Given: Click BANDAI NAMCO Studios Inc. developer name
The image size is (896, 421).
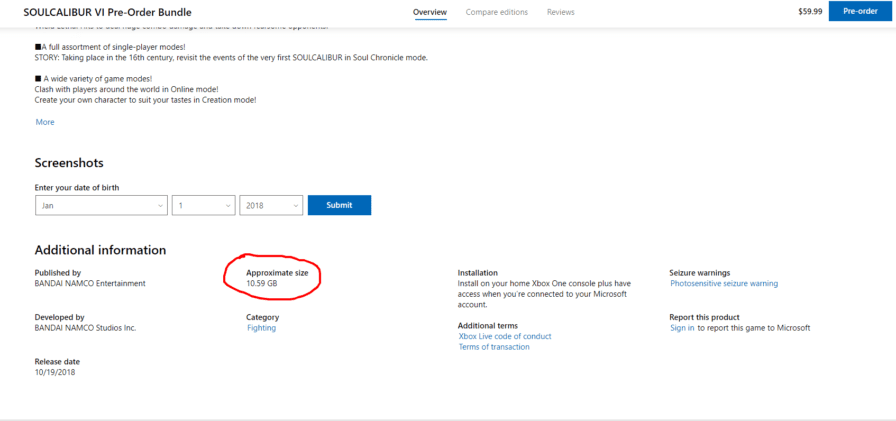Looking at the screenshot, I should [86, 328].
